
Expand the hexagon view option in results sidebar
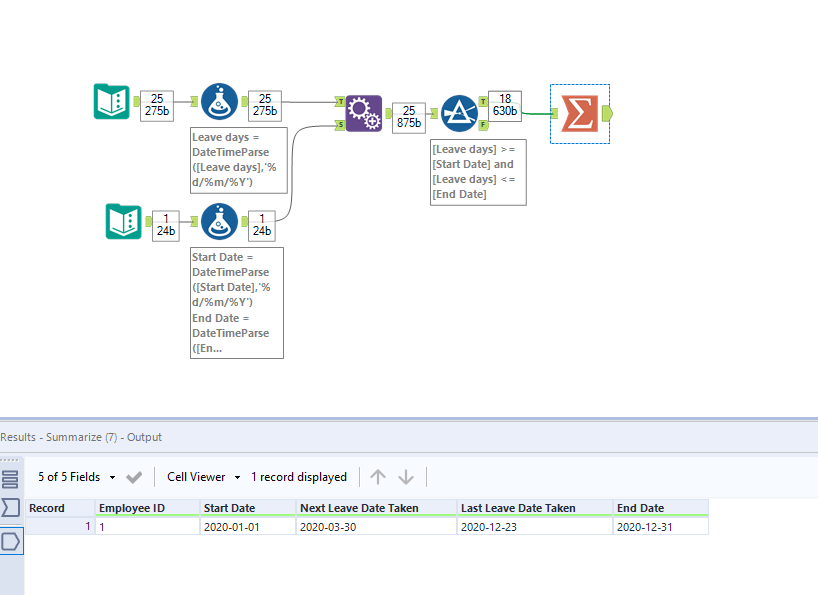(x=12, y=540)
